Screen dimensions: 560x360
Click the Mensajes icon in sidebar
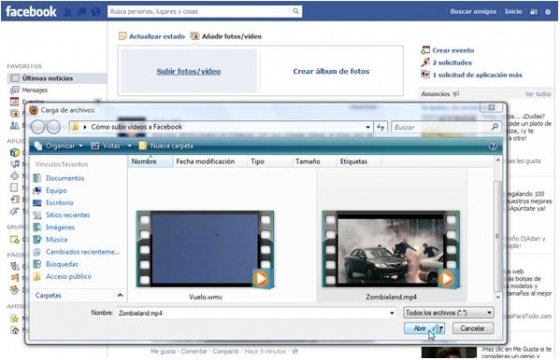tap(14, 90)
